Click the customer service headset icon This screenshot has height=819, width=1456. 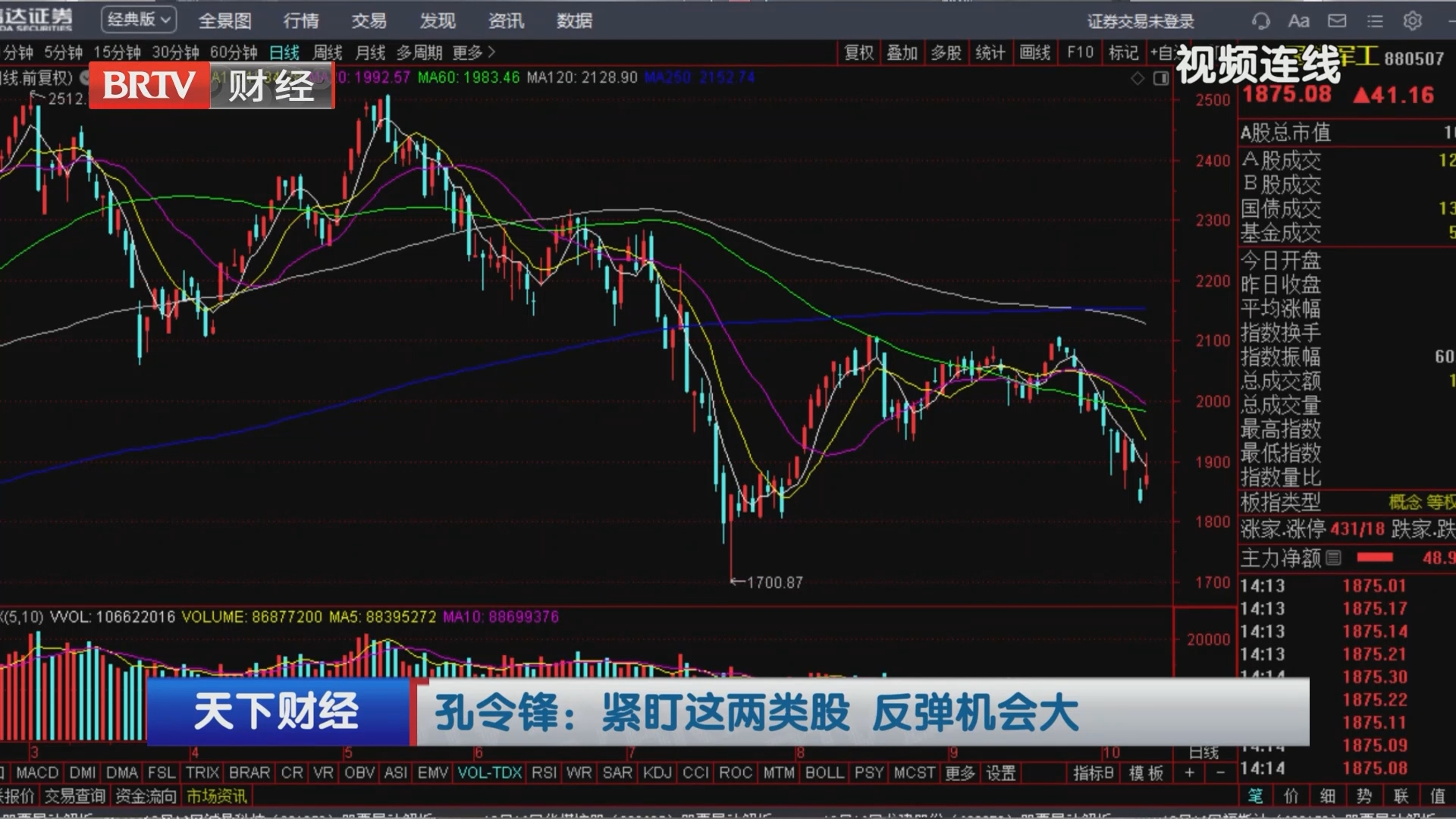(1260, 21)
